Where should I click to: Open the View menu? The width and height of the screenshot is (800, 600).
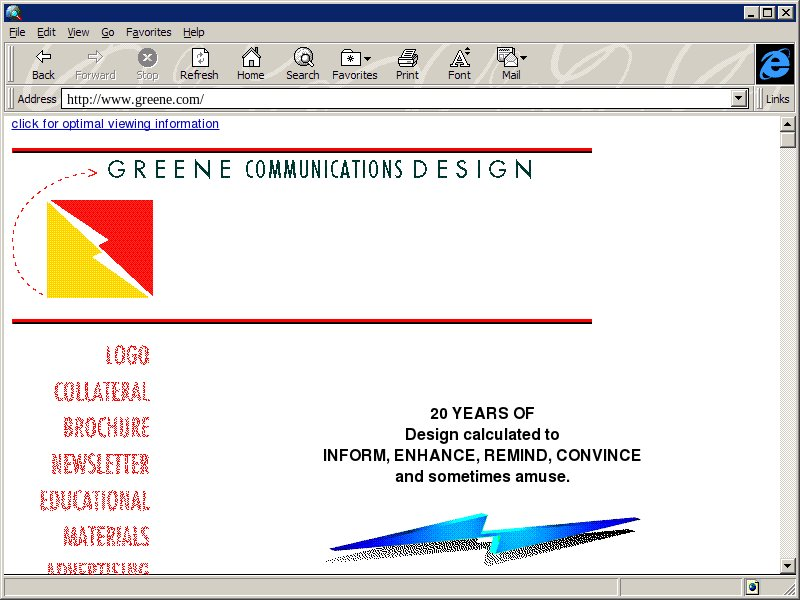[x=78, y=32]
